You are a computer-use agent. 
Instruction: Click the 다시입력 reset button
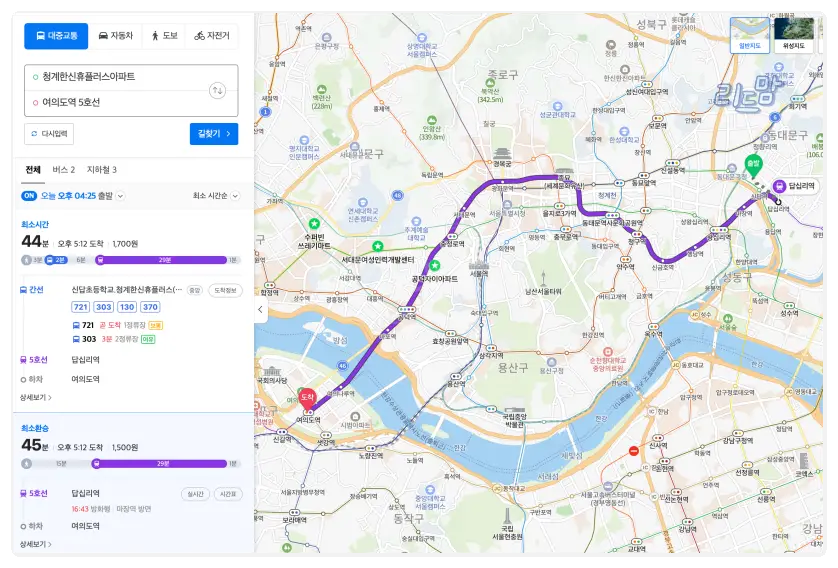[49, 134]
